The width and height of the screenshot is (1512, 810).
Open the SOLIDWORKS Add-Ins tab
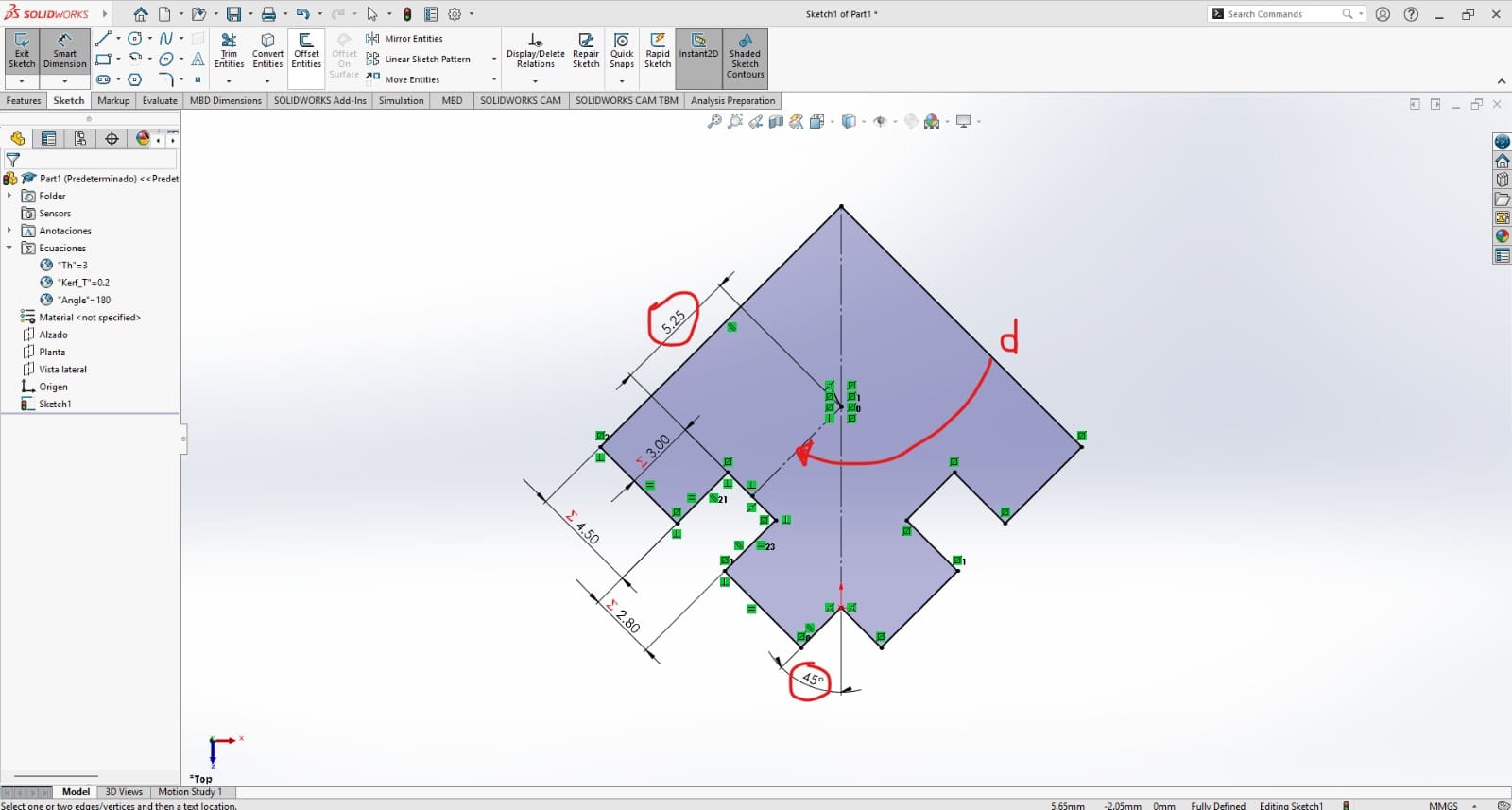coord(320,100)
